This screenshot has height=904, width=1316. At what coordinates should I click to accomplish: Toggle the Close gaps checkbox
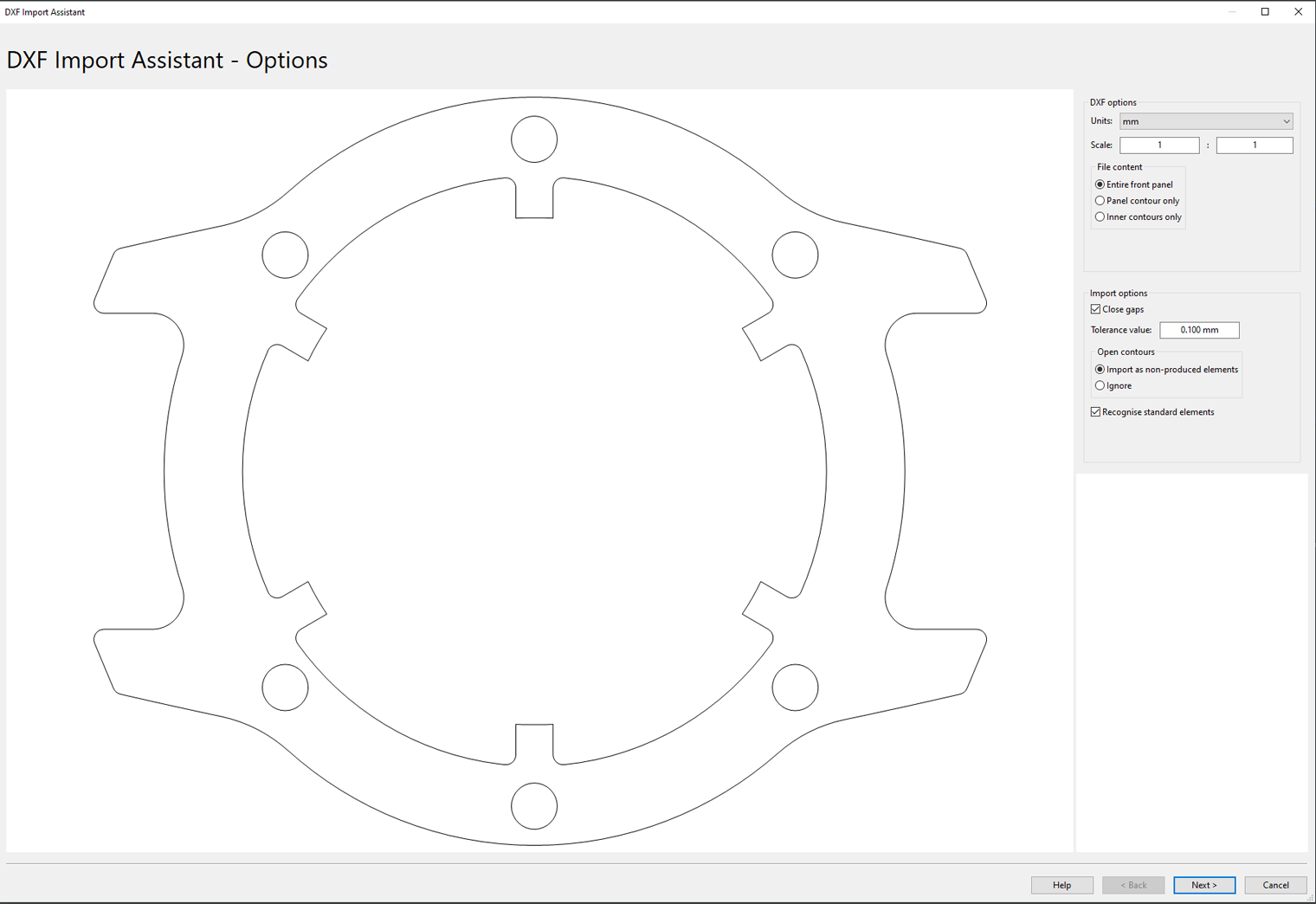[1096, 309]
